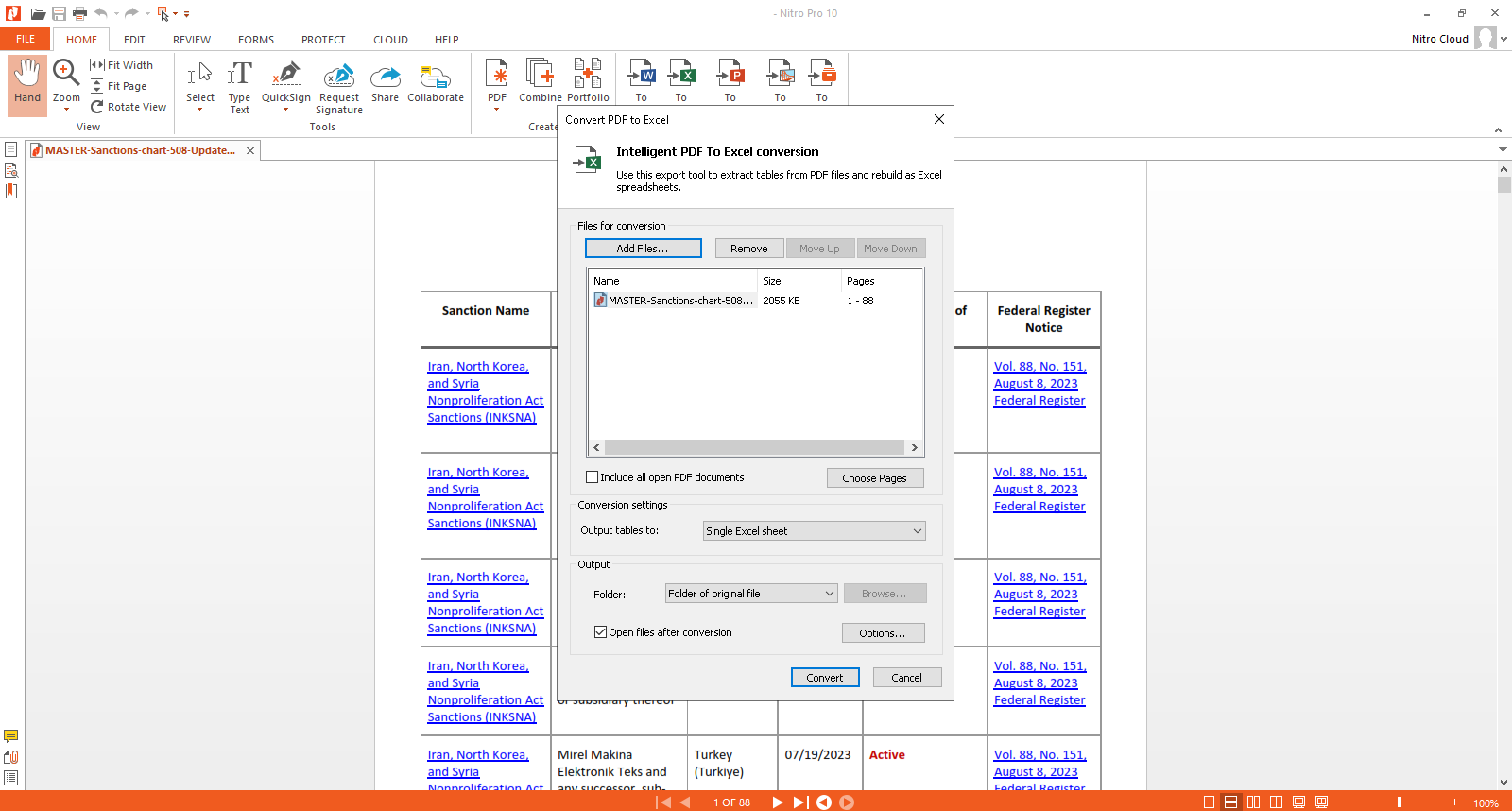The width and height of the screenshot is (1512, 811).
Task: Switch to the PROTECT ribbon tab
Action: coord(323,40)
